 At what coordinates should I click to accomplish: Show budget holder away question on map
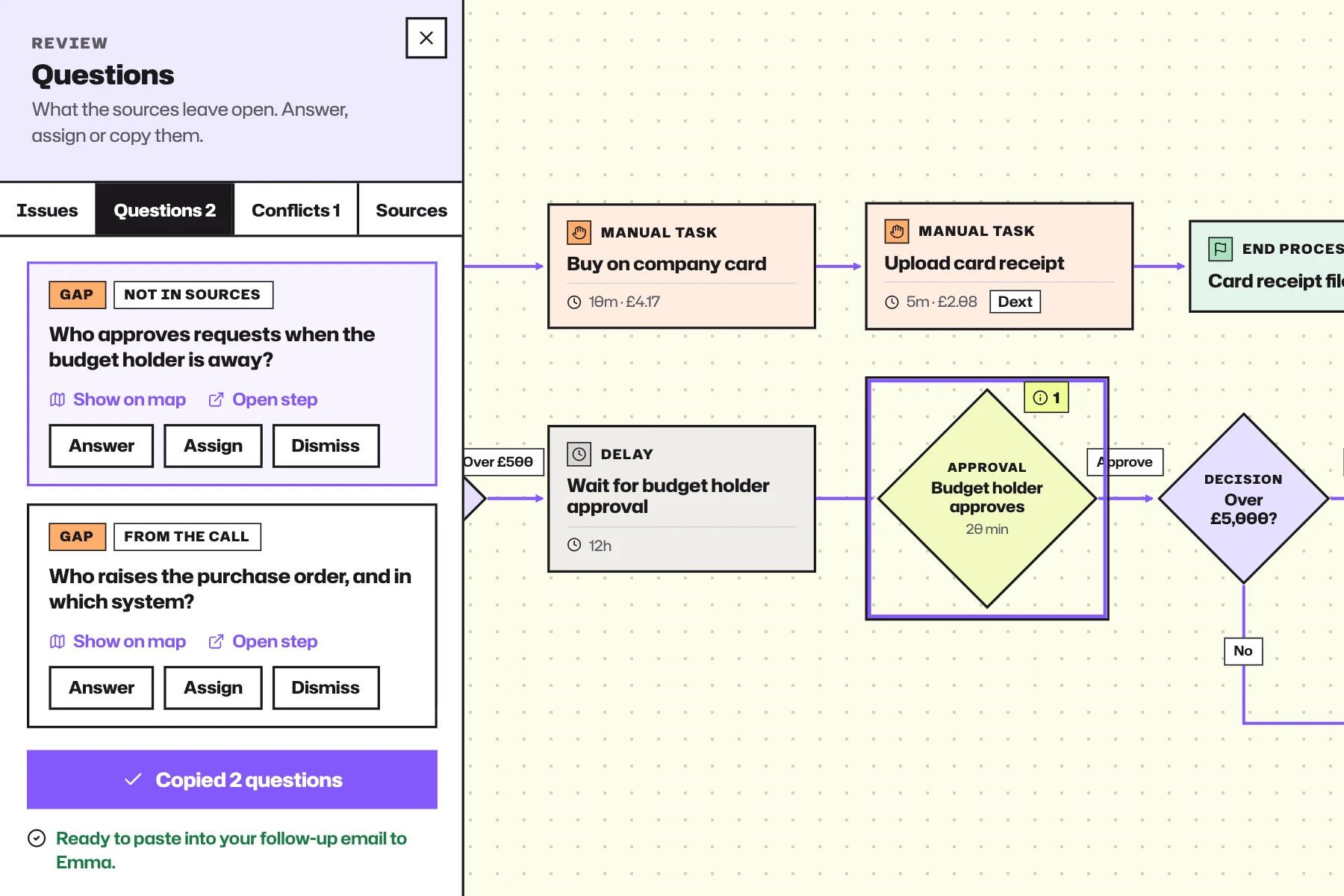click(118, 399)
